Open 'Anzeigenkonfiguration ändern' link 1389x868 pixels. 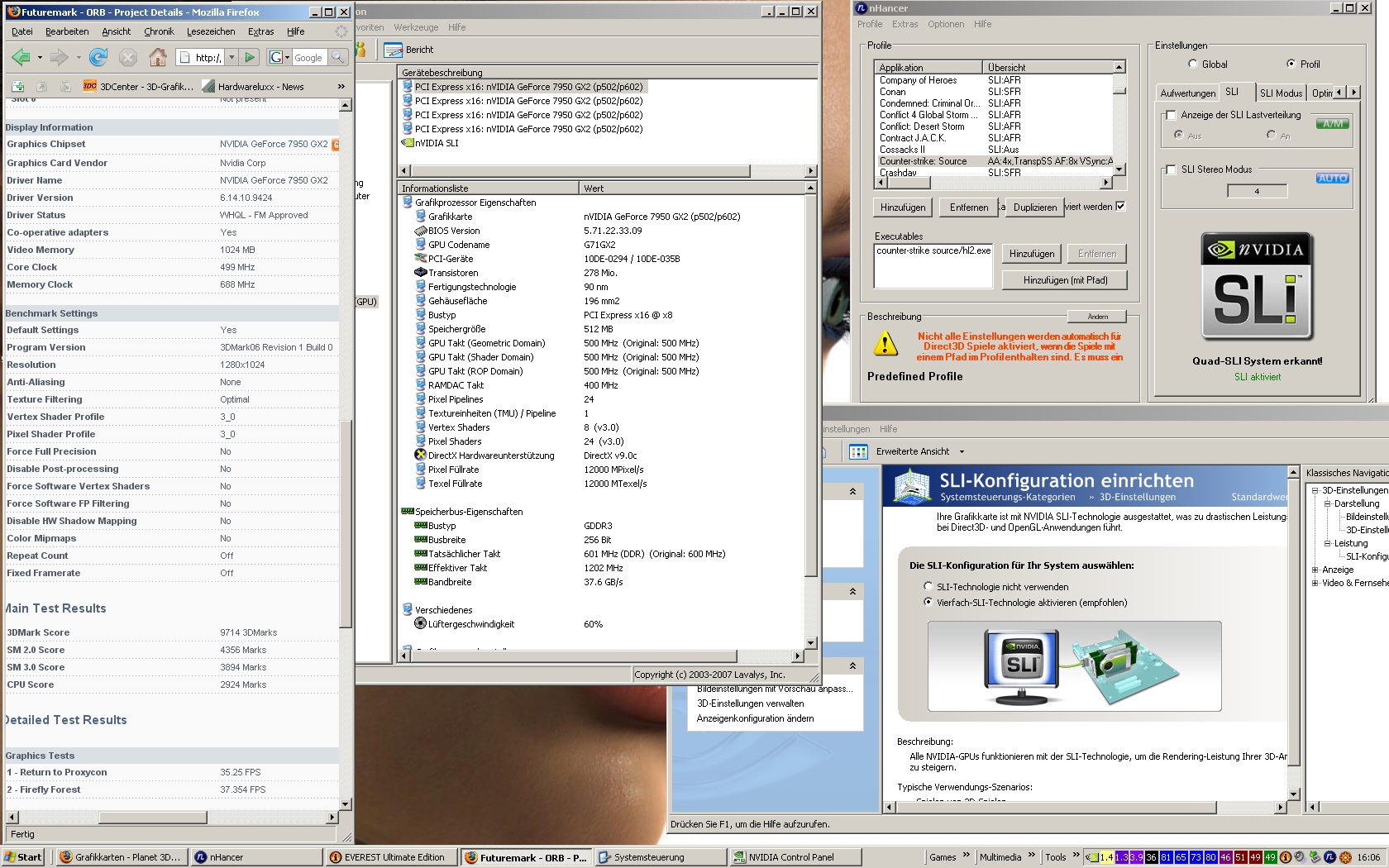pyautogui.click(x=755, y=718)
